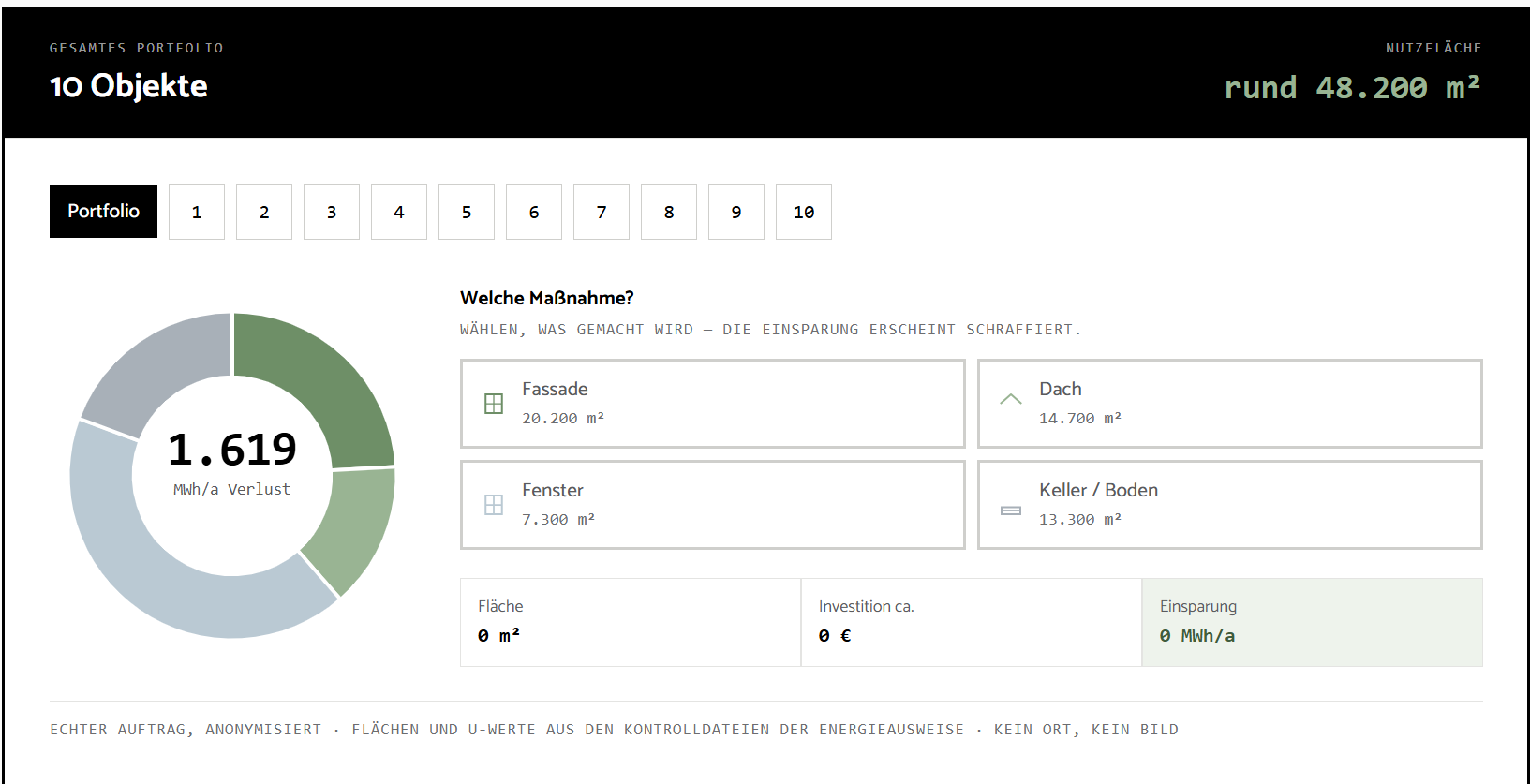Click the 1.619 loss value

coord(232,450)
